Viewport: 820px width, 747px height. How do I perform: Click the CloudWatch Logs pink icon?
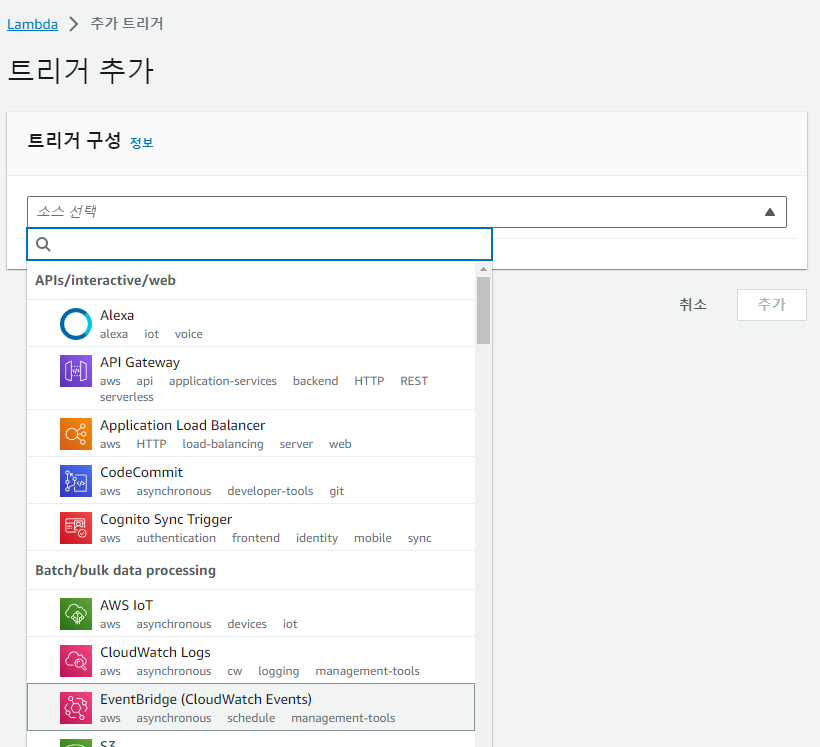point(76,661)
